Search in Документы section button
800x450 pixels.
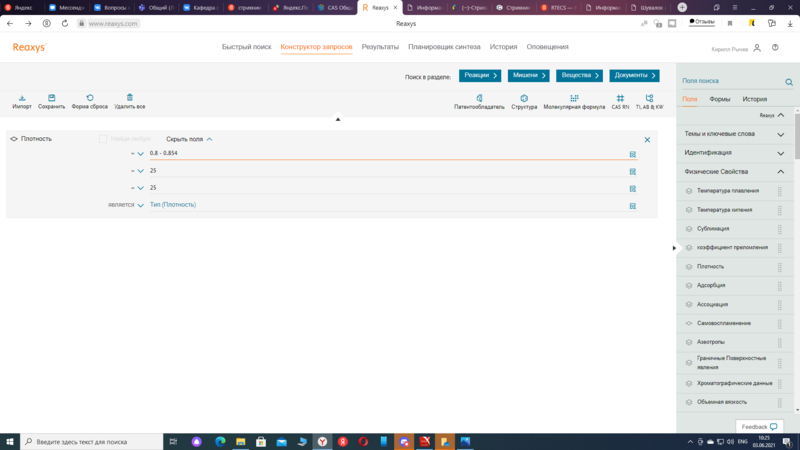(x=634, y=76)
